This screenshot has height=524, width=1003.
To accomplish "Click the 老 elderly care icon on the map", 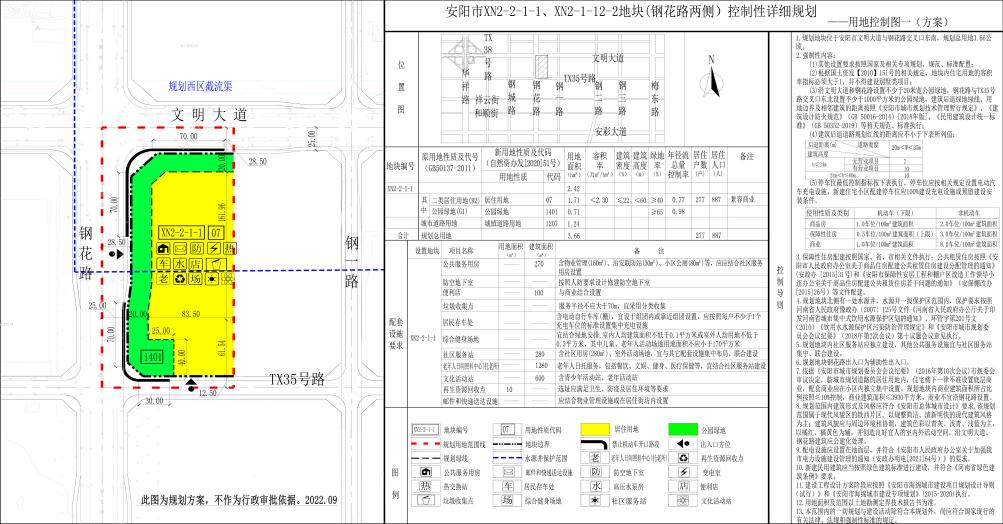I will (163, 279).
